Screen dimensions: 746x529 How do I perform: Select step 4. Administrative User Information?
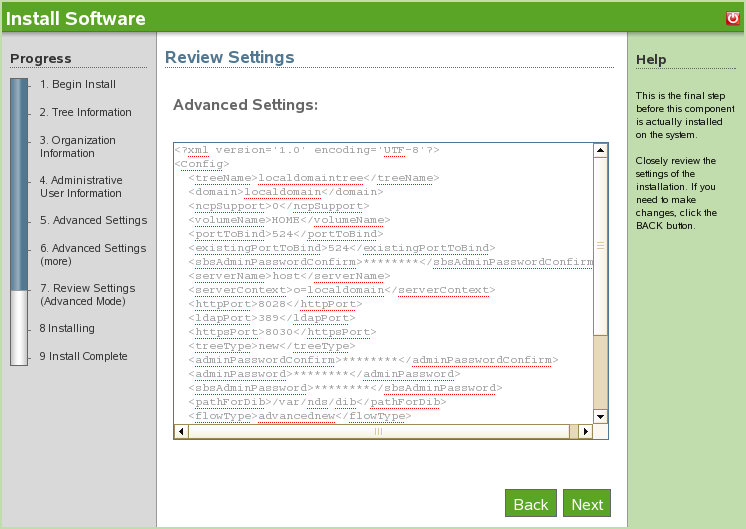click(81, 186)
